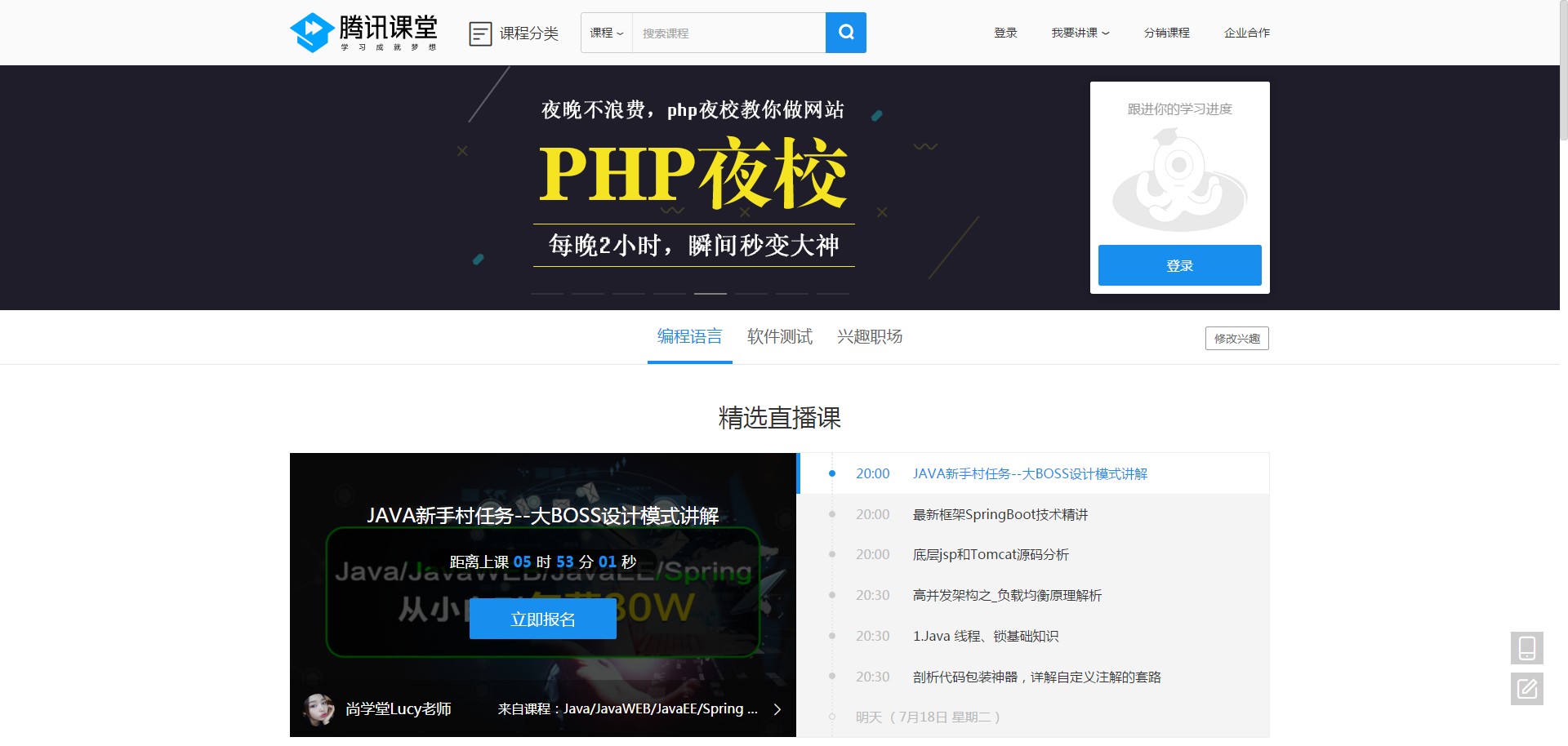Select a different carousel indicator dot

click(629, 294)
